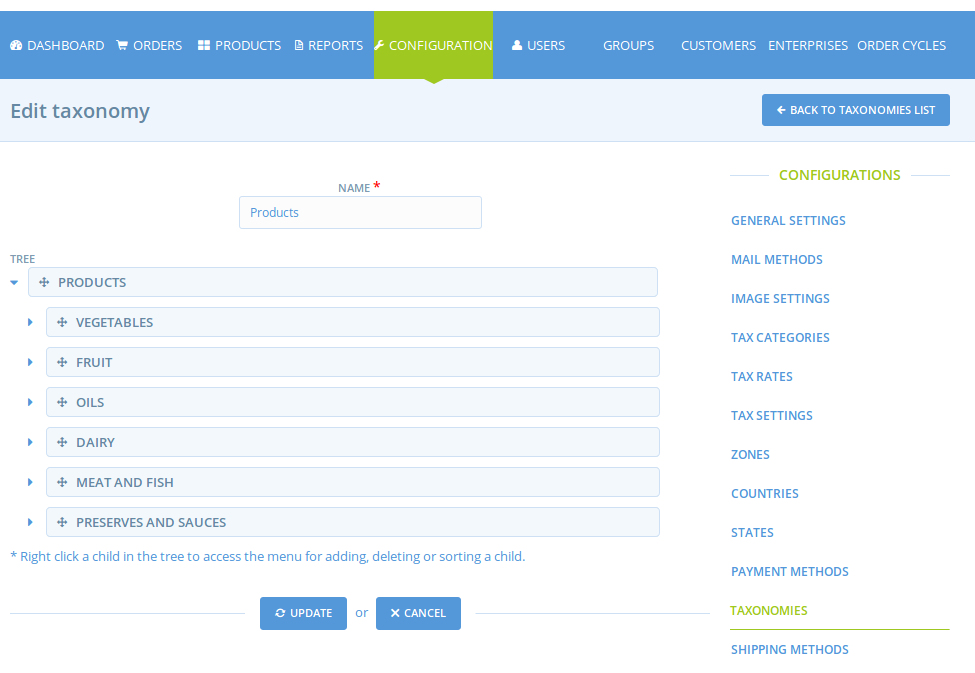975x673 pixels.
Task: Select the MEAT AND FISH tree label
Action: click(x=124, y=482)
